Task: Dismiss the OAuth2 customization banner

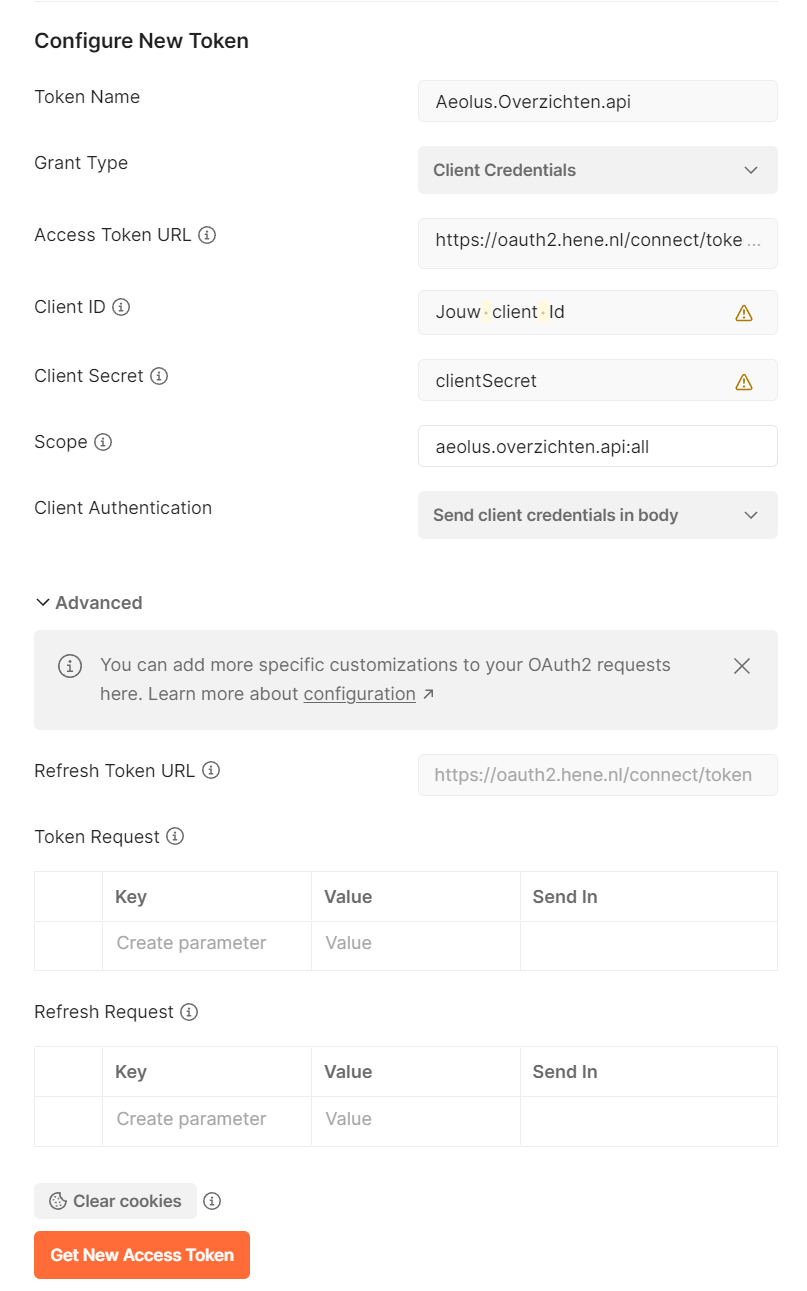Action: click(742, 665)
